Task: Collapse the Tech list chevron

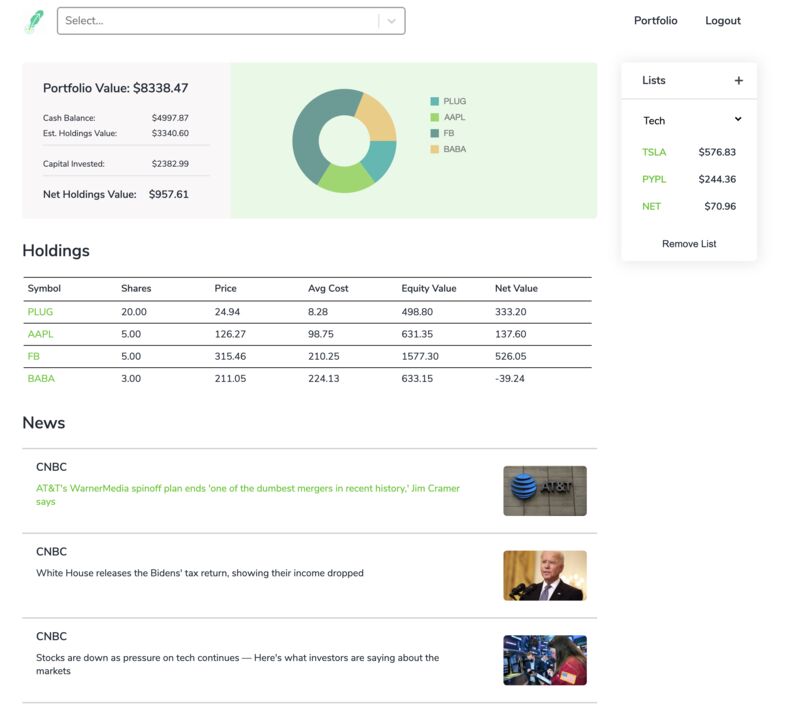Action: 738,119
